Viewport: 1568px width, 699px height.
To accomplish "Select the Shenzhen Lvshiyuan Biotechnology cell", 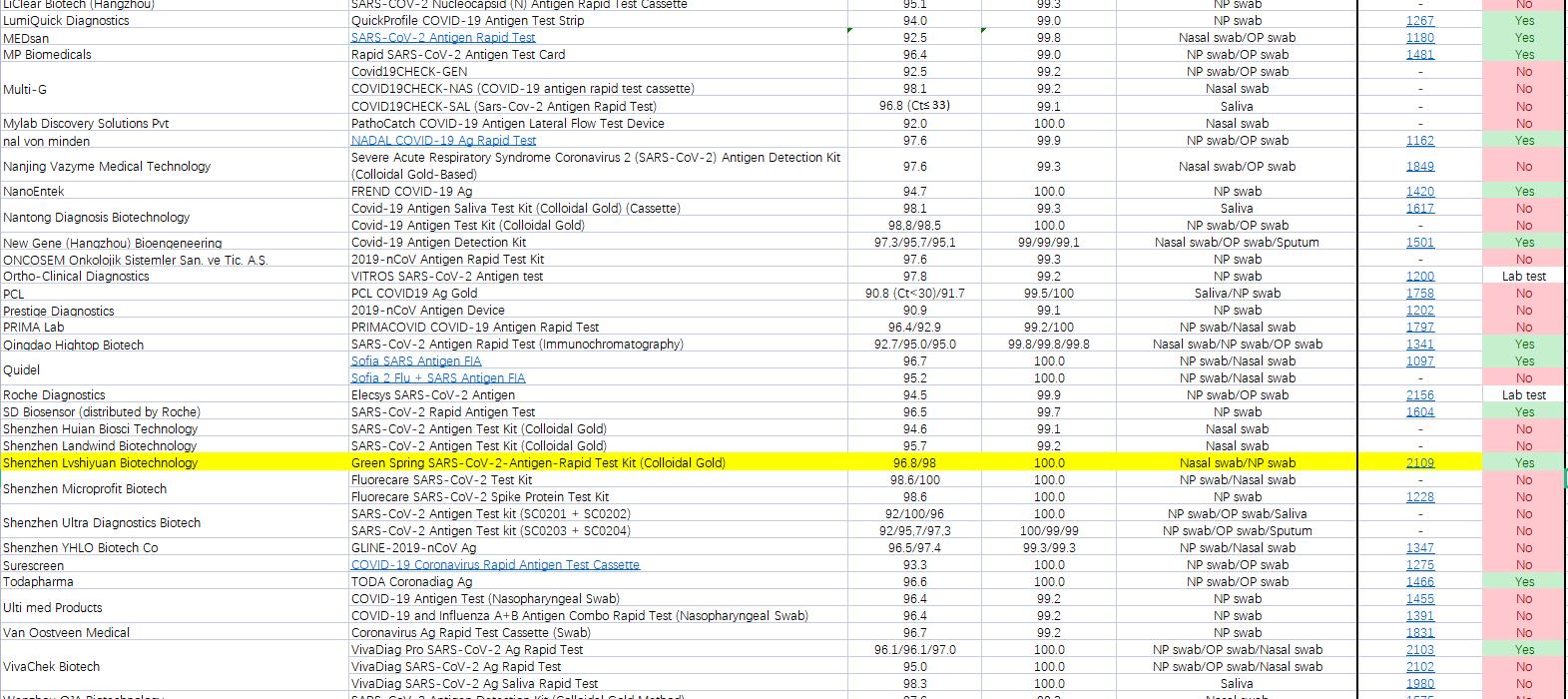I will coord(101,463).
